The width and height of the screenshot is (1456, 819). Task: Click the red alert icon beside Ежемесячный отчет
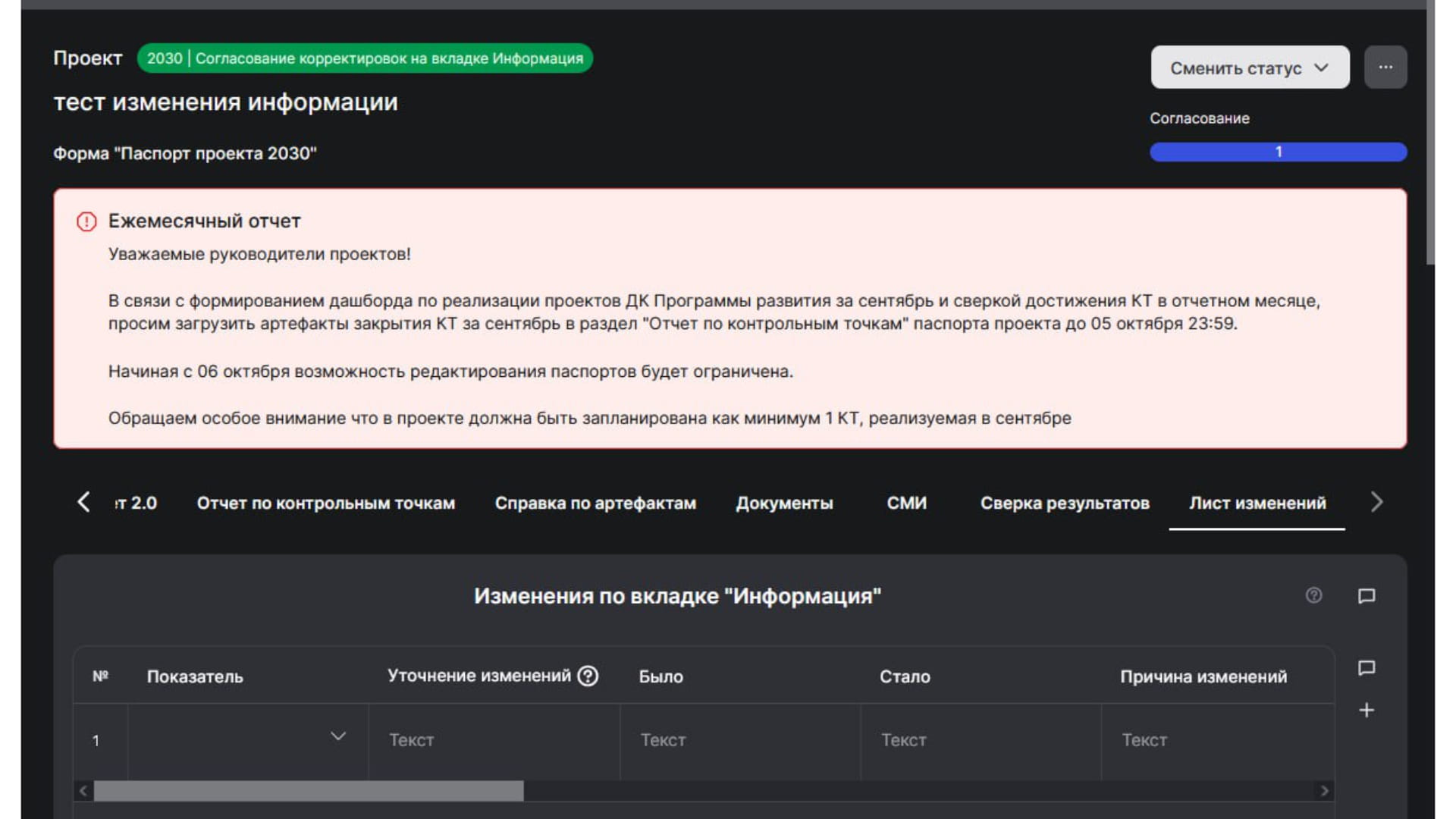[x=86, y=221]
